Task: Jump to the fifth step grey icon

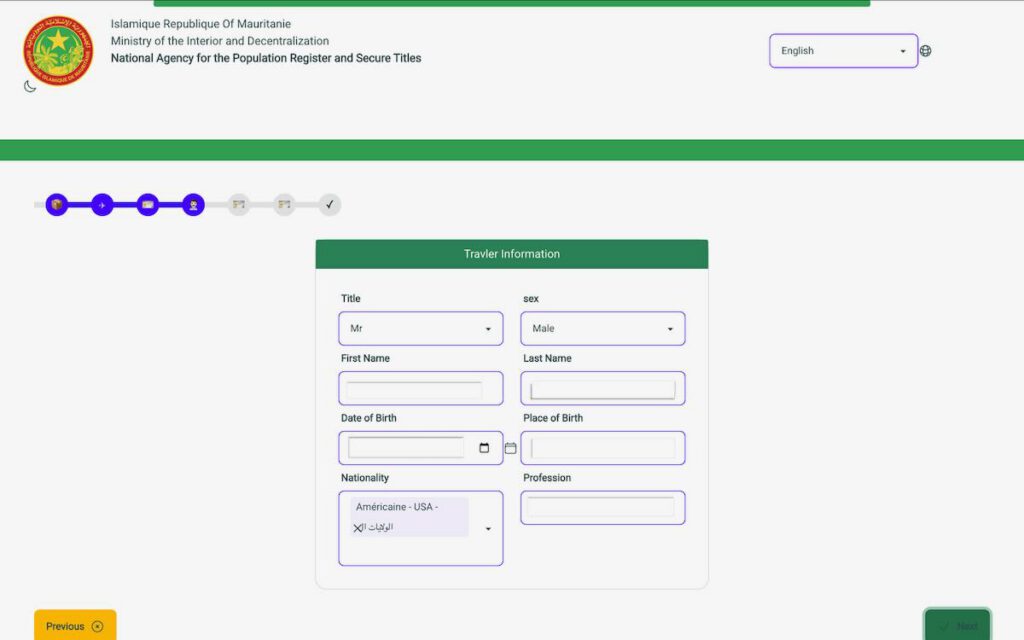Action: click(x=239, y=205)
